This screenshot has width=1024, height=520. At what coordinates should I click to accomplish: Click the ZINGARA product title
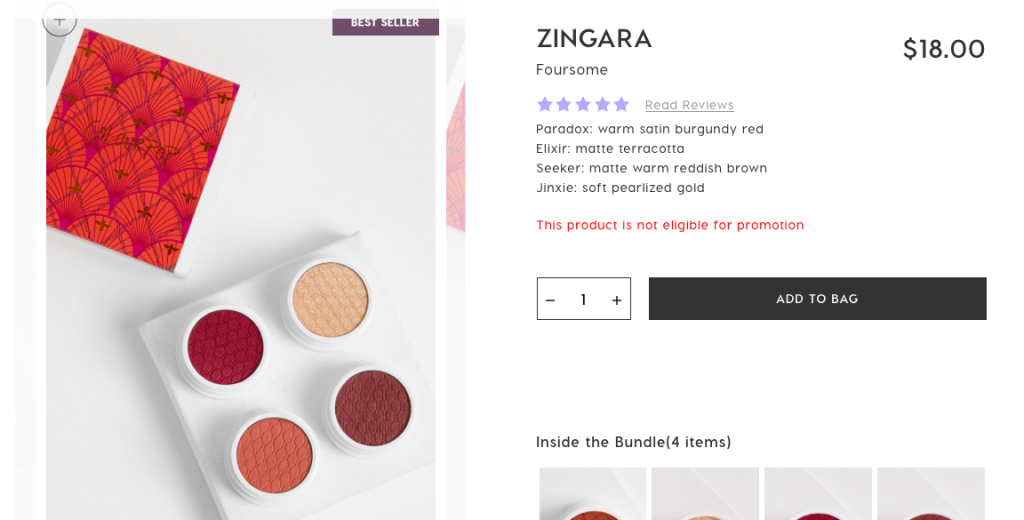594,39
